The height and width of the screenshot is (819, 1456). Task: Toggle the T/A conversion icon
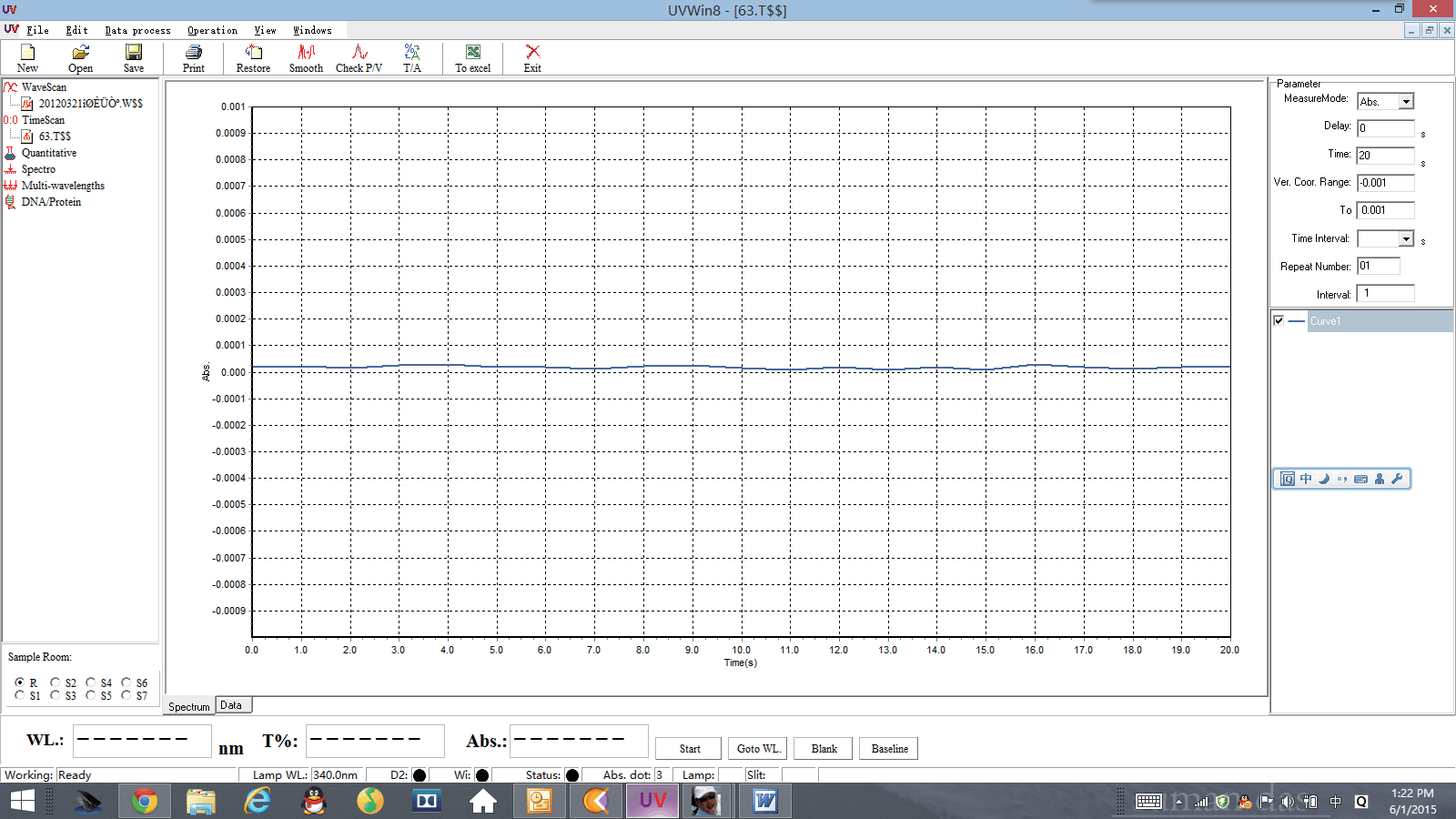click(x=412, y=58)
